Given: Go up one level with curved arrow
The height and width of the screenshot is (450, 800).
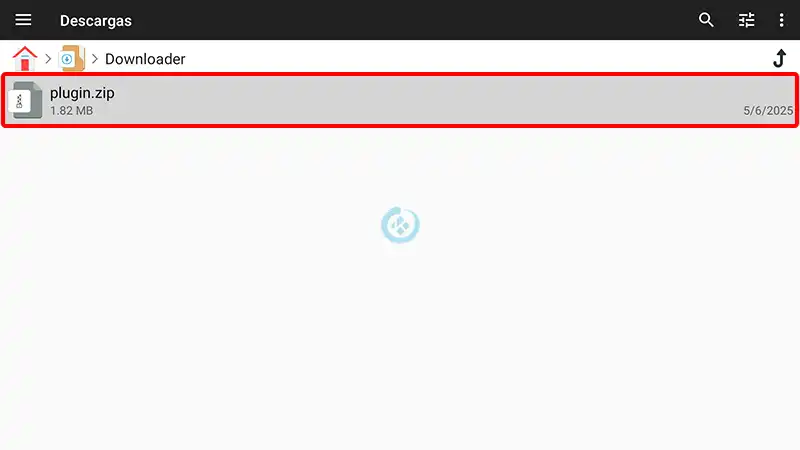Looking at the screenshot, I should (780, 58).
